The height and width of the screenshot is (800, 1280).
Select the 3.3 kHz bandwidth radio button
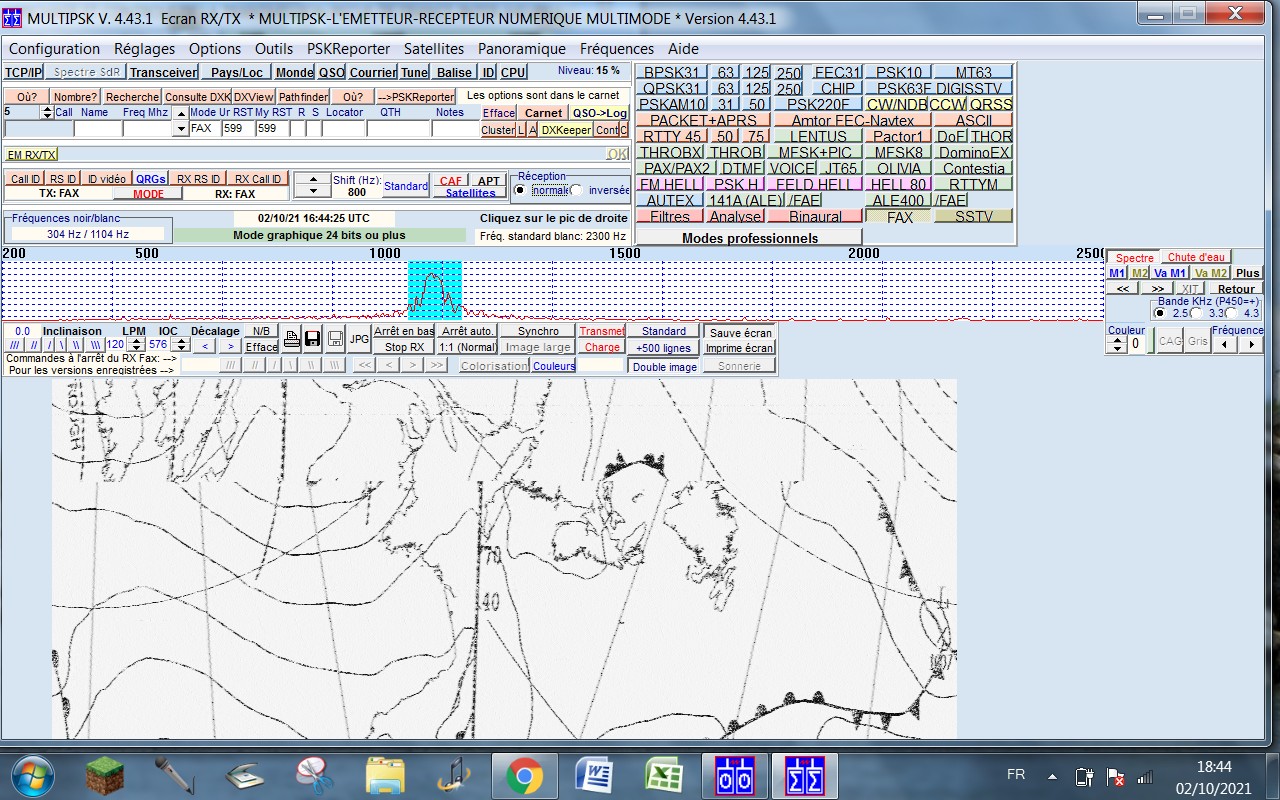(1196, 313)
